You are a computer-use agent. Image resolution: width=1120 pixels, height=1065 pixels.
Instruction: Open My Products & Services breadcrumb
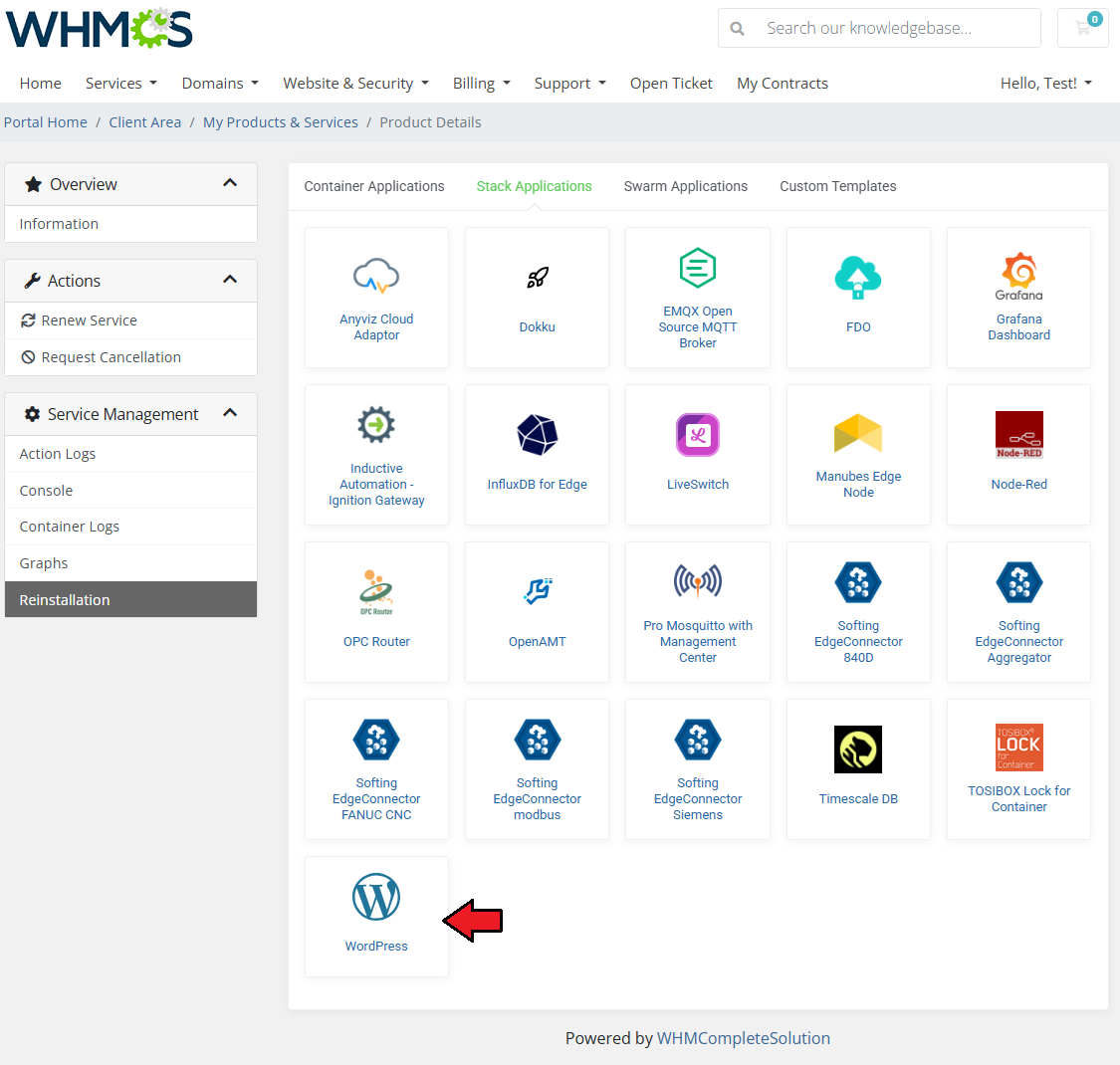(280, 122)
